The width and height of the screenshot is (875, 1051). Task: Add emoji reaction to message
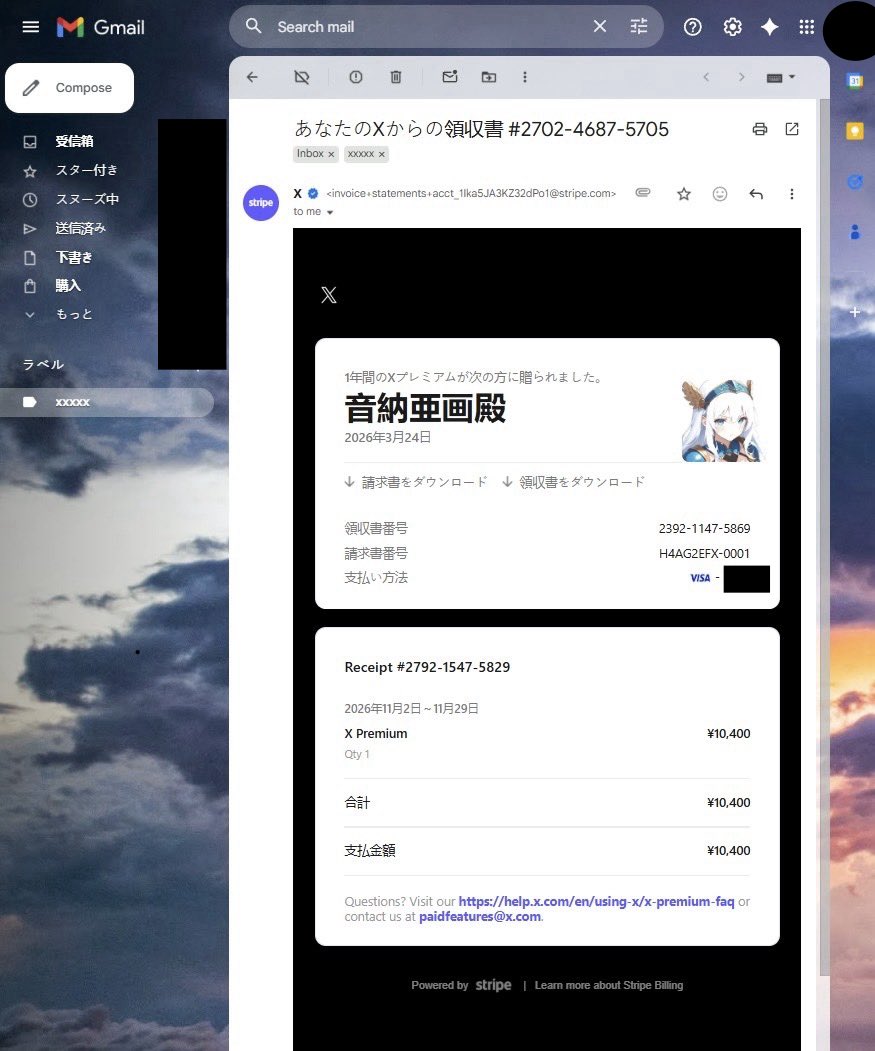719,194
